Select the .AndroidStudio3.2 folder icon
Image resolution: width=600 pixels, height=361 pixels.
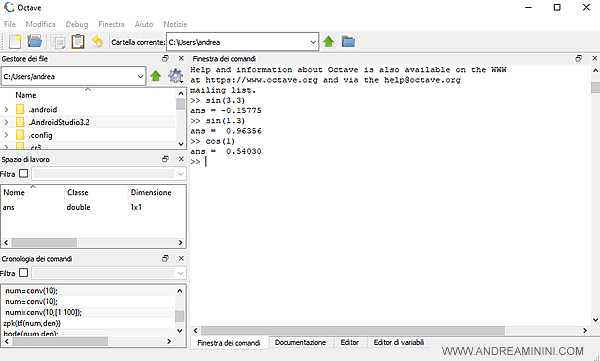20,122
